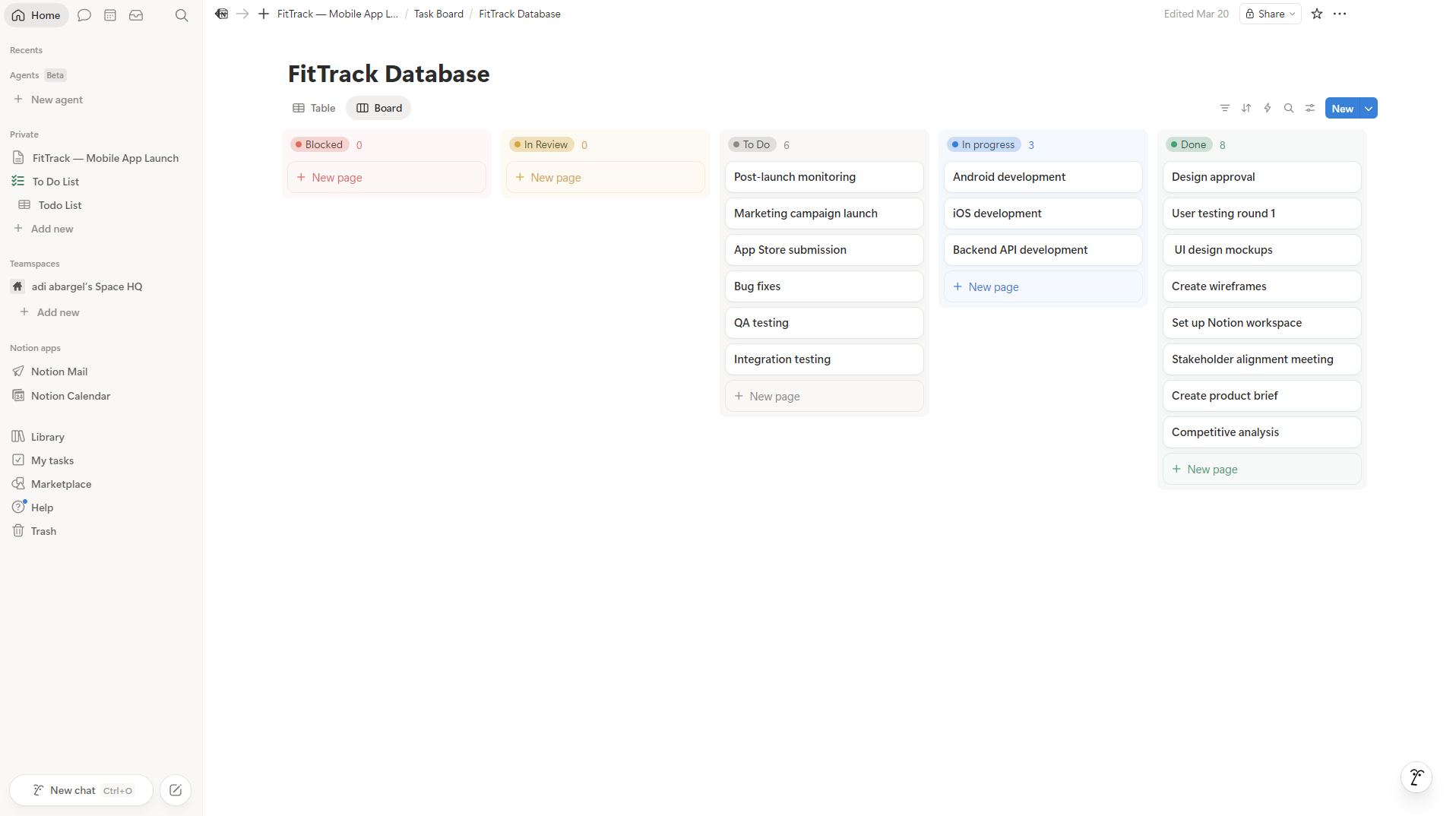The height and width of the screenshot is (816, 1456).
Task: Click Task Board breadcrumb link
Action: pyautogui.click(x=438, y=14)
